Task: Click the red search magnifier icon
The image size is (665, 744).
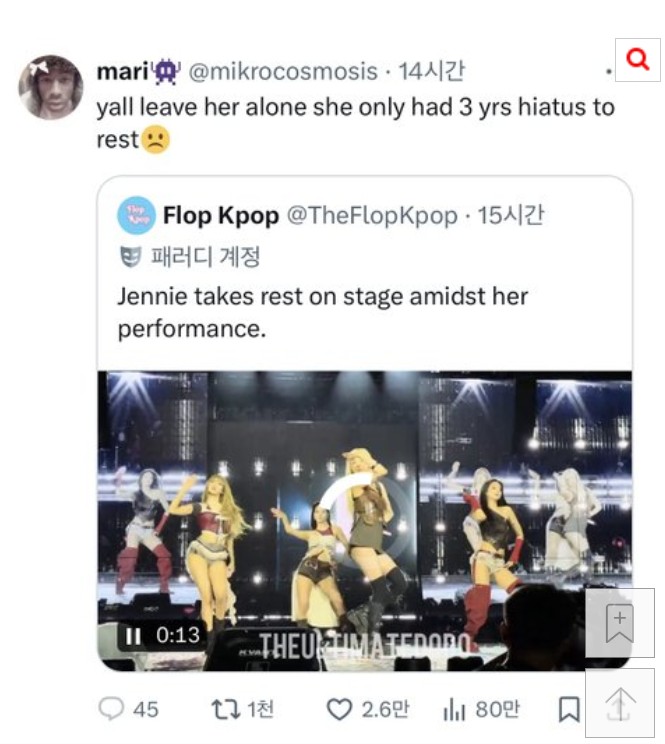Action: 637,60
